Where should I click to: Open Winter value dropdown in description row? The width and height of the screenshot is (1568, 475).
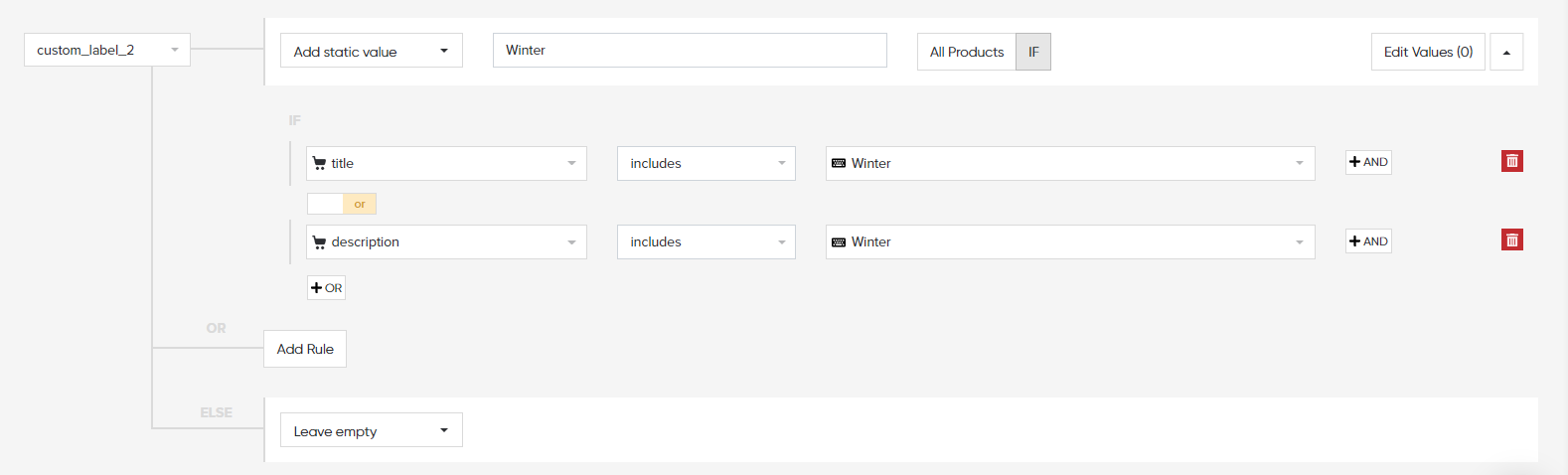coord(1070,241)
